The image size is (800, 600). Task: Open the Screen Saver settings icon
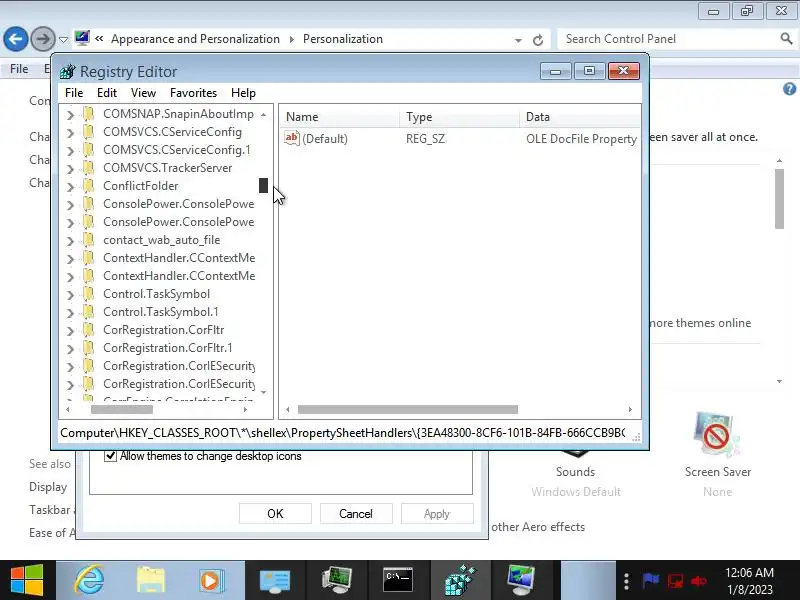(717, 435)
